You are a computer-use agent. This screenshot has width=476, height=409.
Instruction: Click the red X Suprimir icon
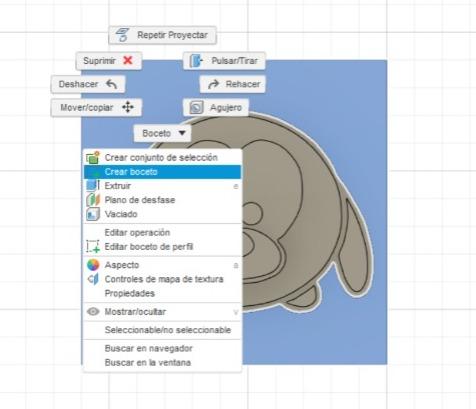[x=128, y=60]
